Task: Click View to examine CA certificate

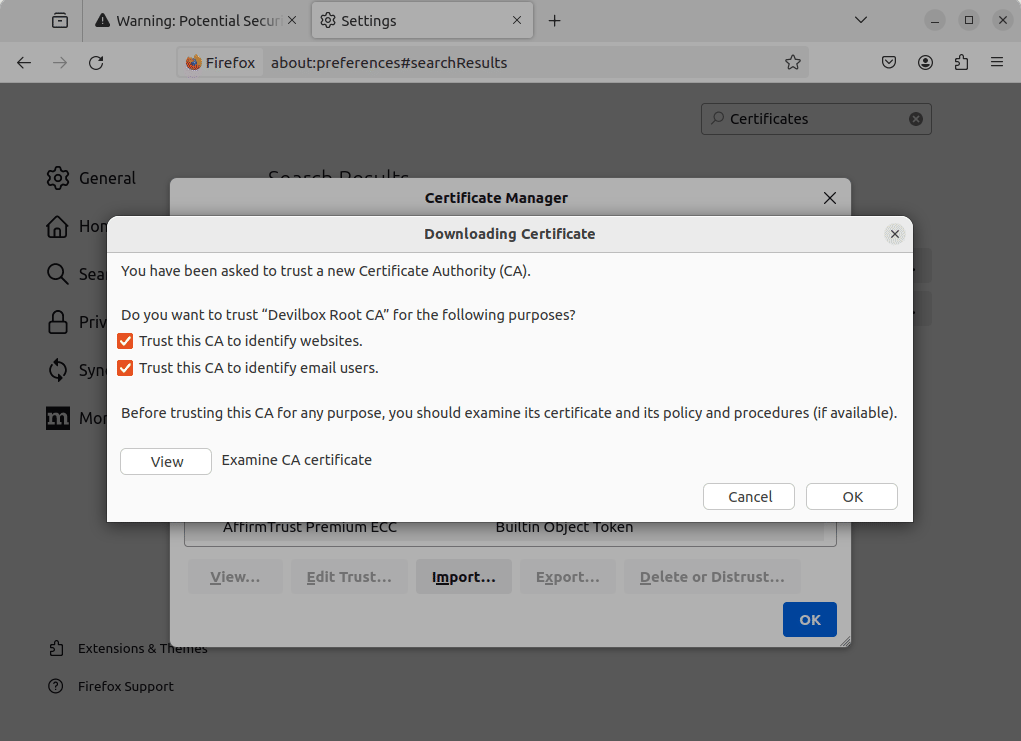Action: pos(166,461)
